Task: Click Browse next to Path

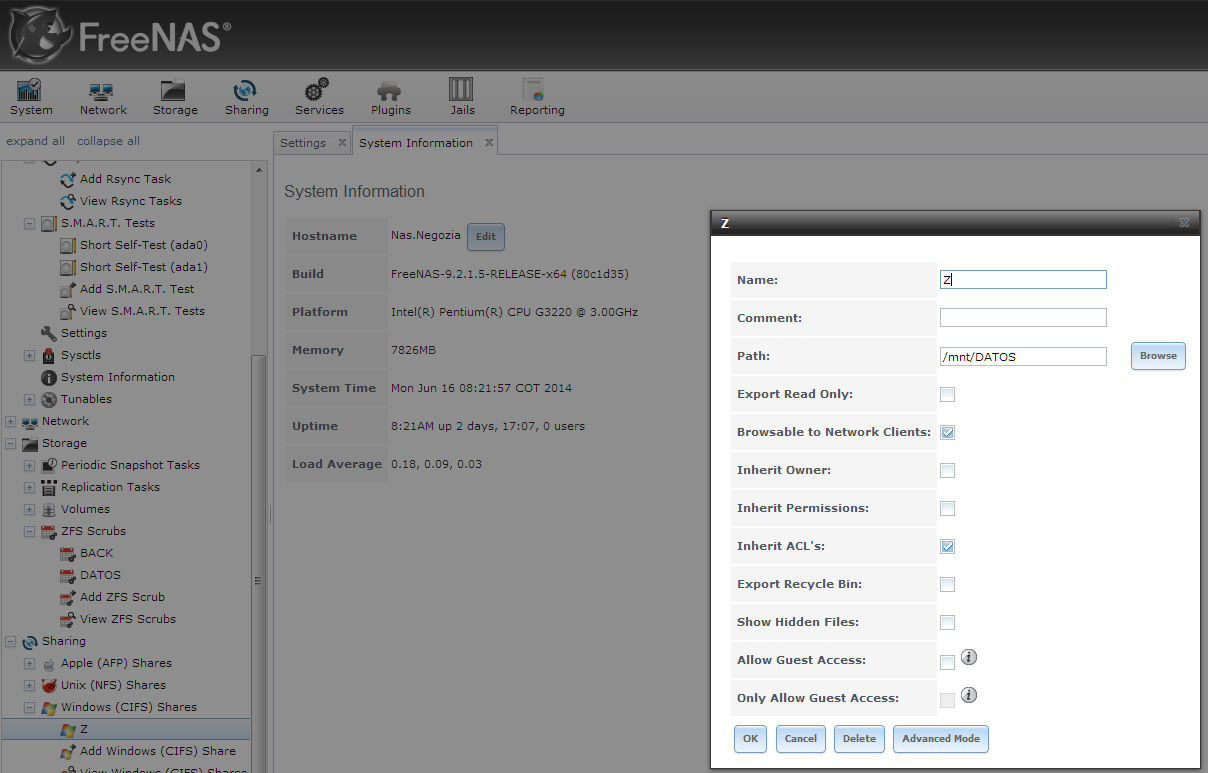Action: (1158, 356)
